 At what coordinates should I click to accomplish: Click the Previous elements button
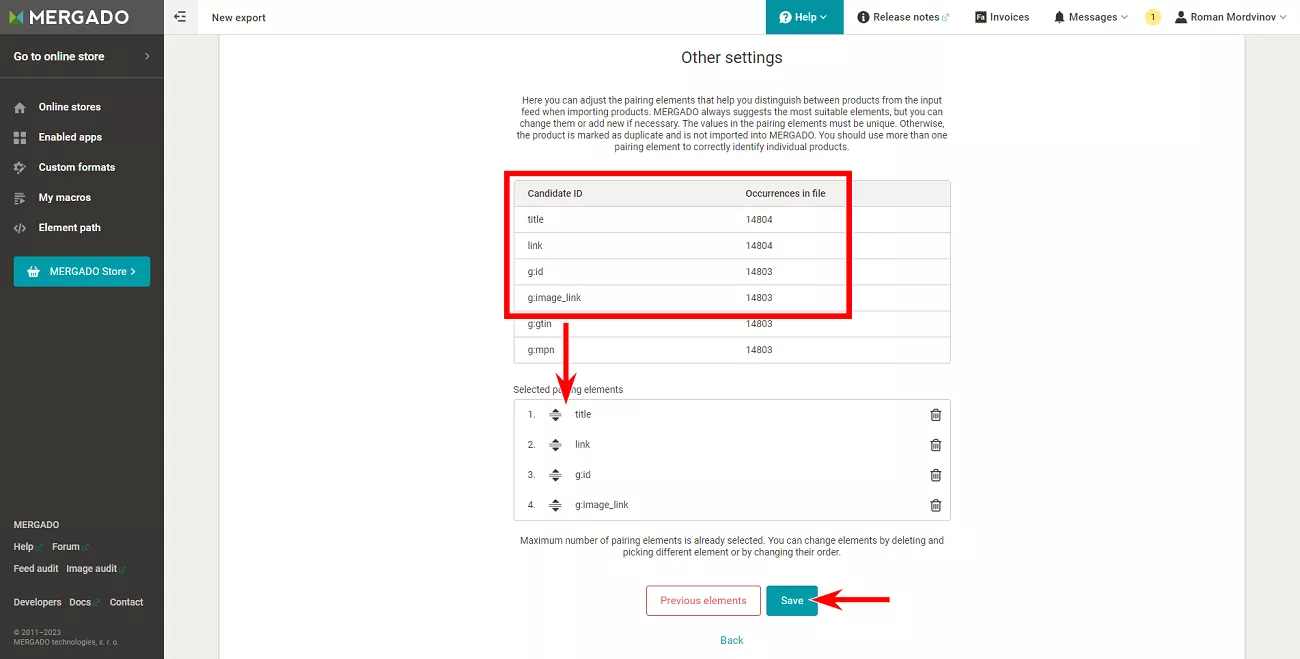click(703, 600)
